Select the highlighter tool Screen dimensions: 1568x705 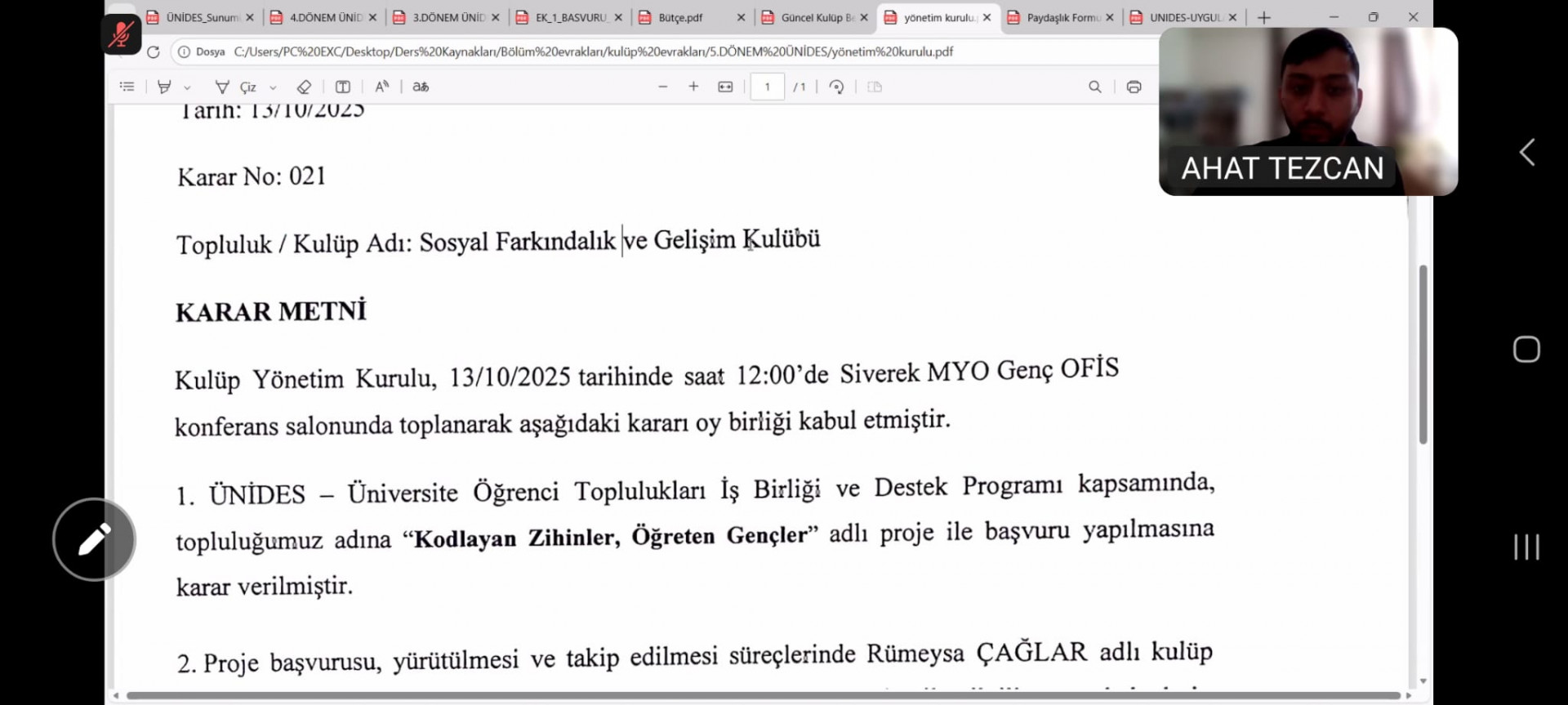(164, 87)
